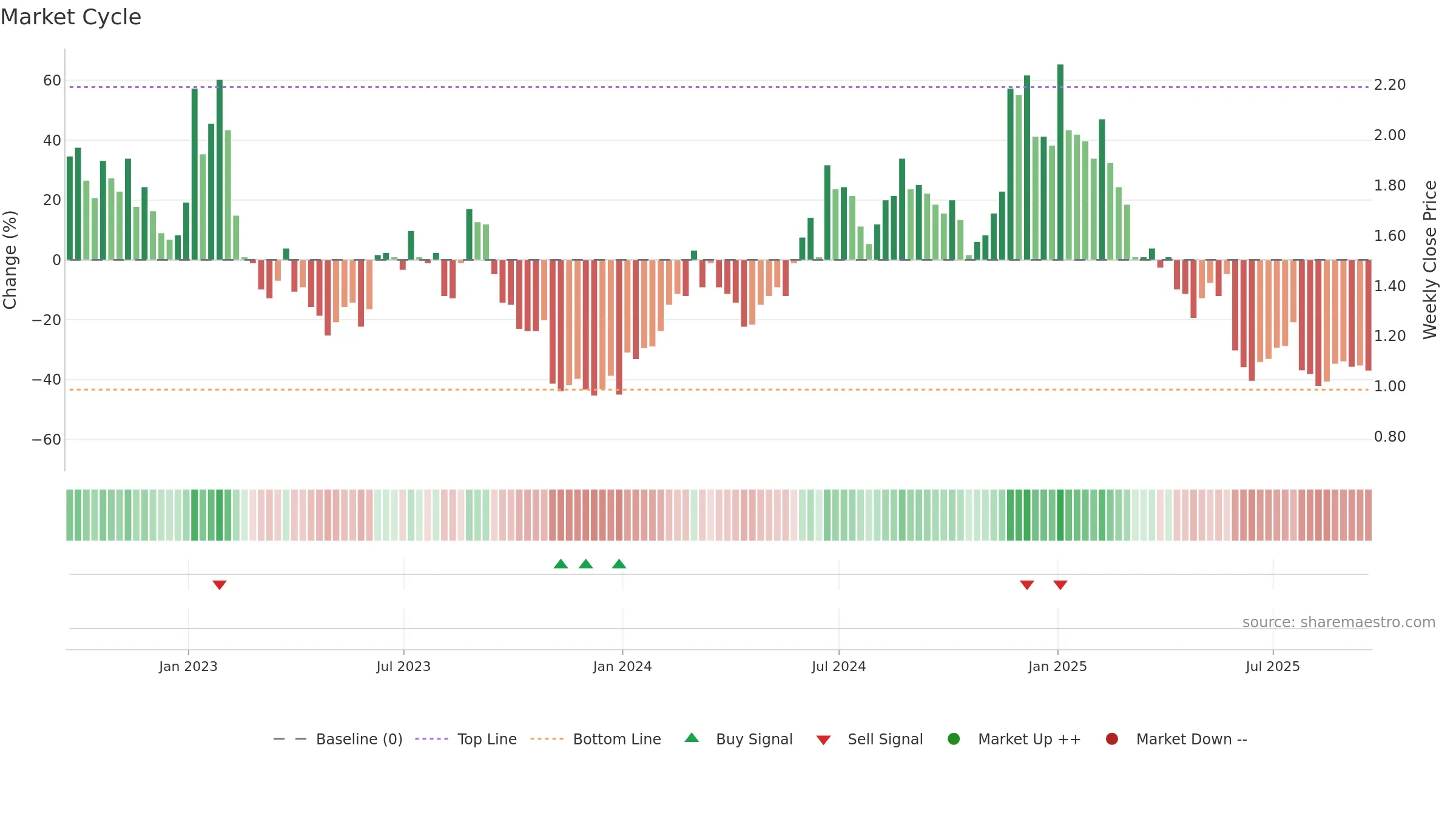Click the Sell Signal legend label

[x=885, y=739]
